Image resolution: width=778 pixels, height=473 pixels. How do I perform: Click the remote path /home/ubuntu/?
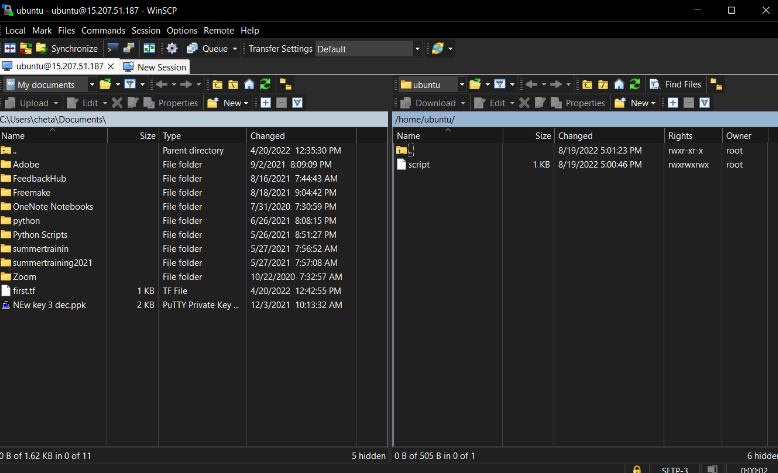coord(425,120)
